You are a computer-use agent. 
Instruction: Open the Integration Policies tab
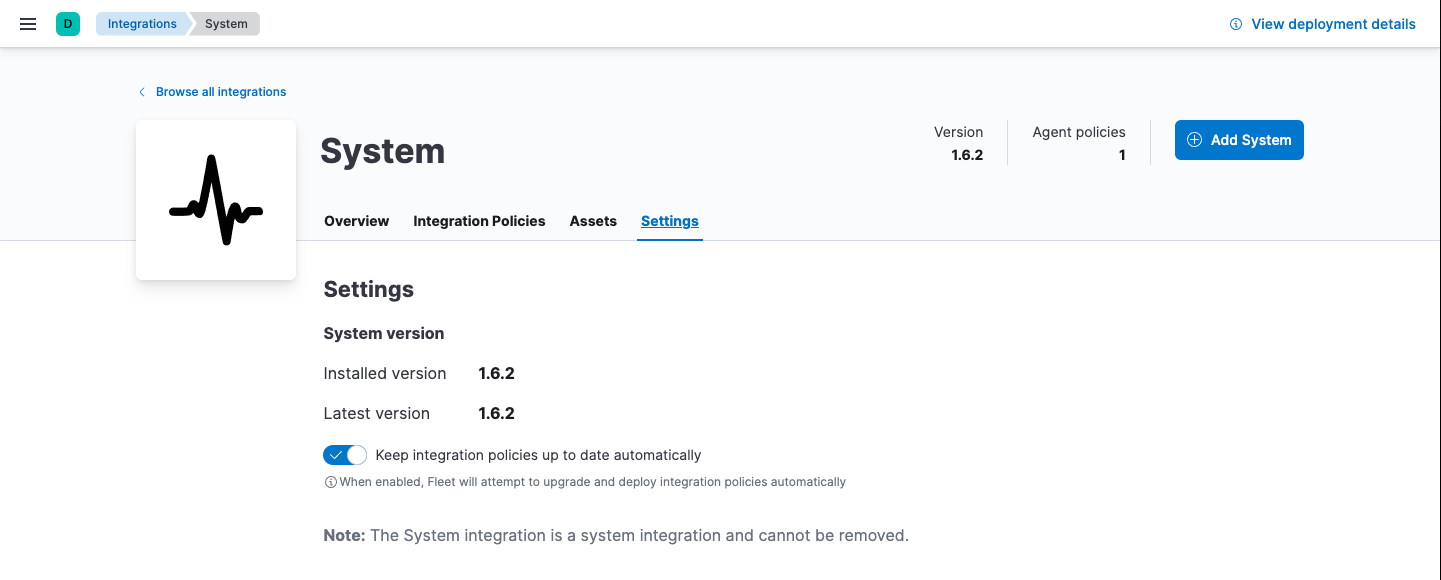point(479,221)
